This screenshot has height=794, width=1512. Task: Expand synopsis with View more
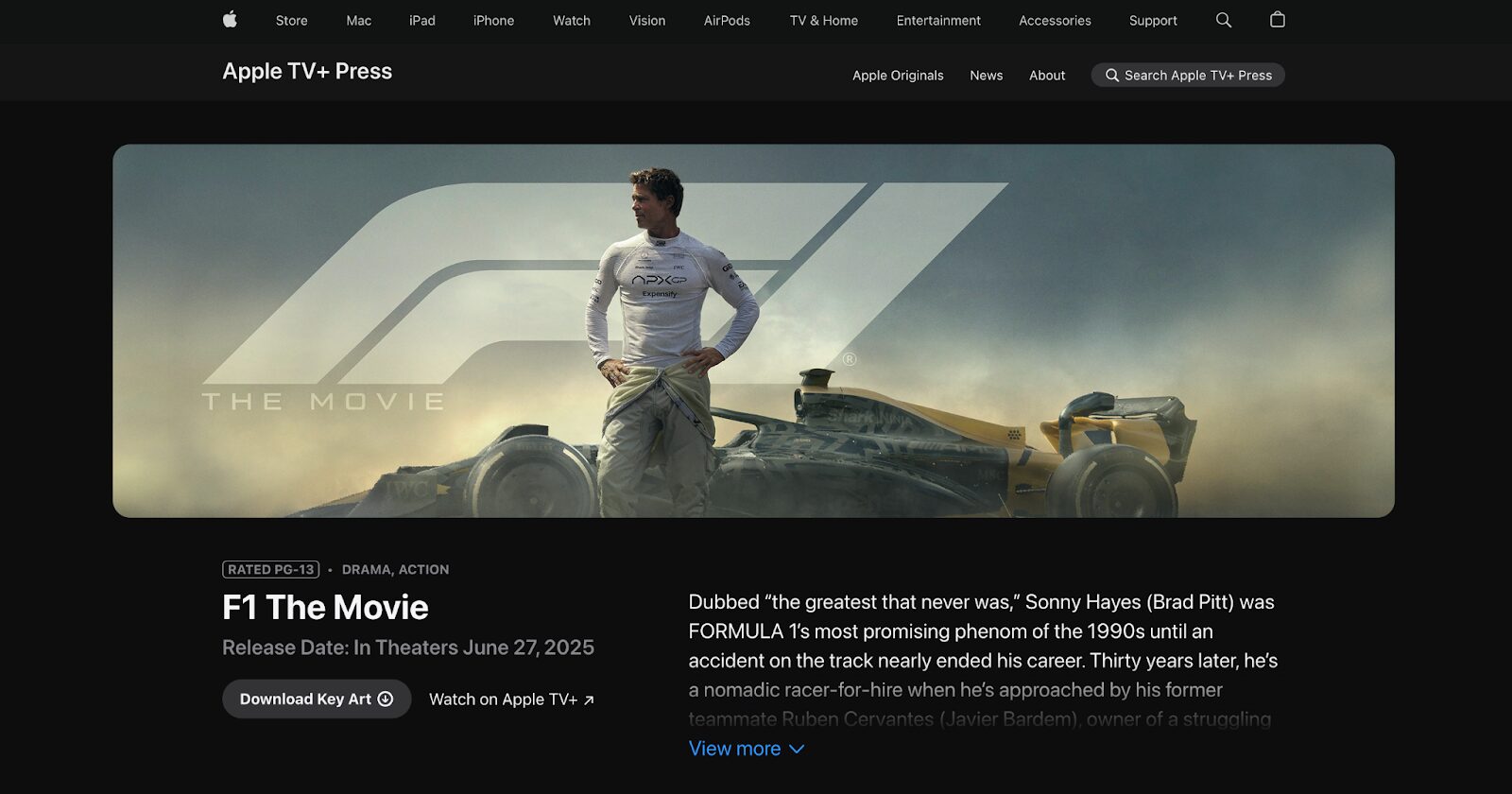(747, 749)
